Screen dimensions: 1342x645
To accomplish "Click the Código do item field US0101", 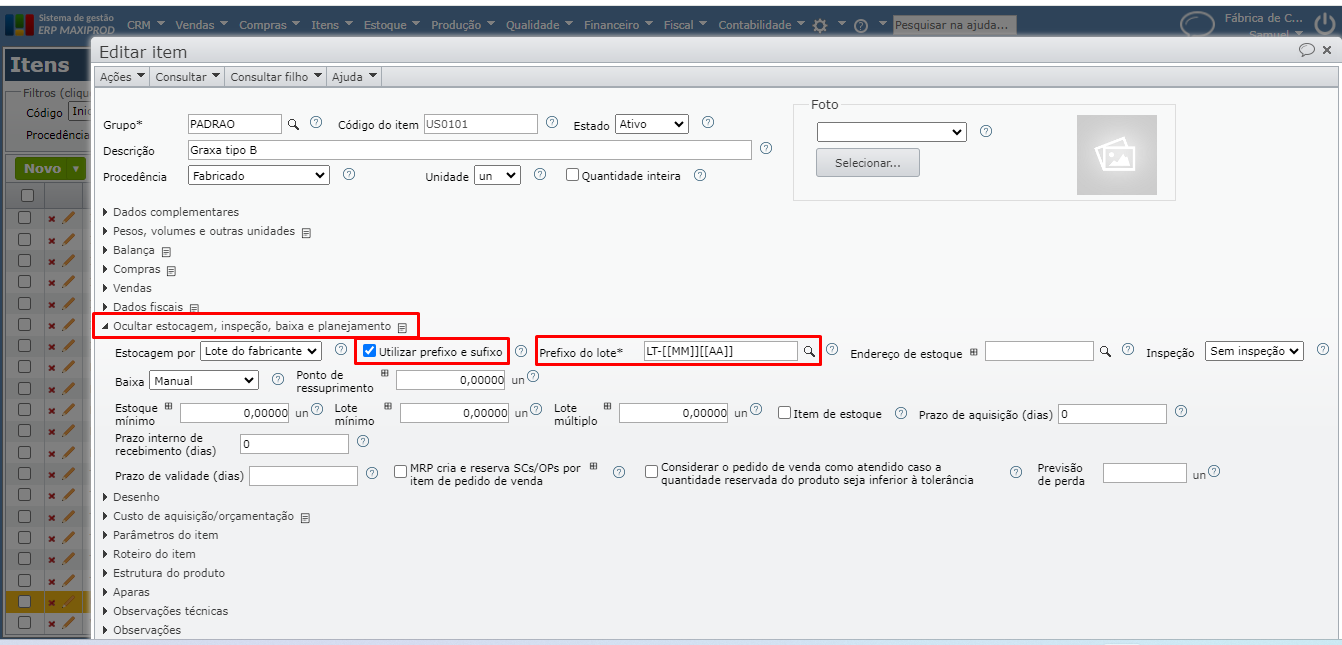I will 481,124.
